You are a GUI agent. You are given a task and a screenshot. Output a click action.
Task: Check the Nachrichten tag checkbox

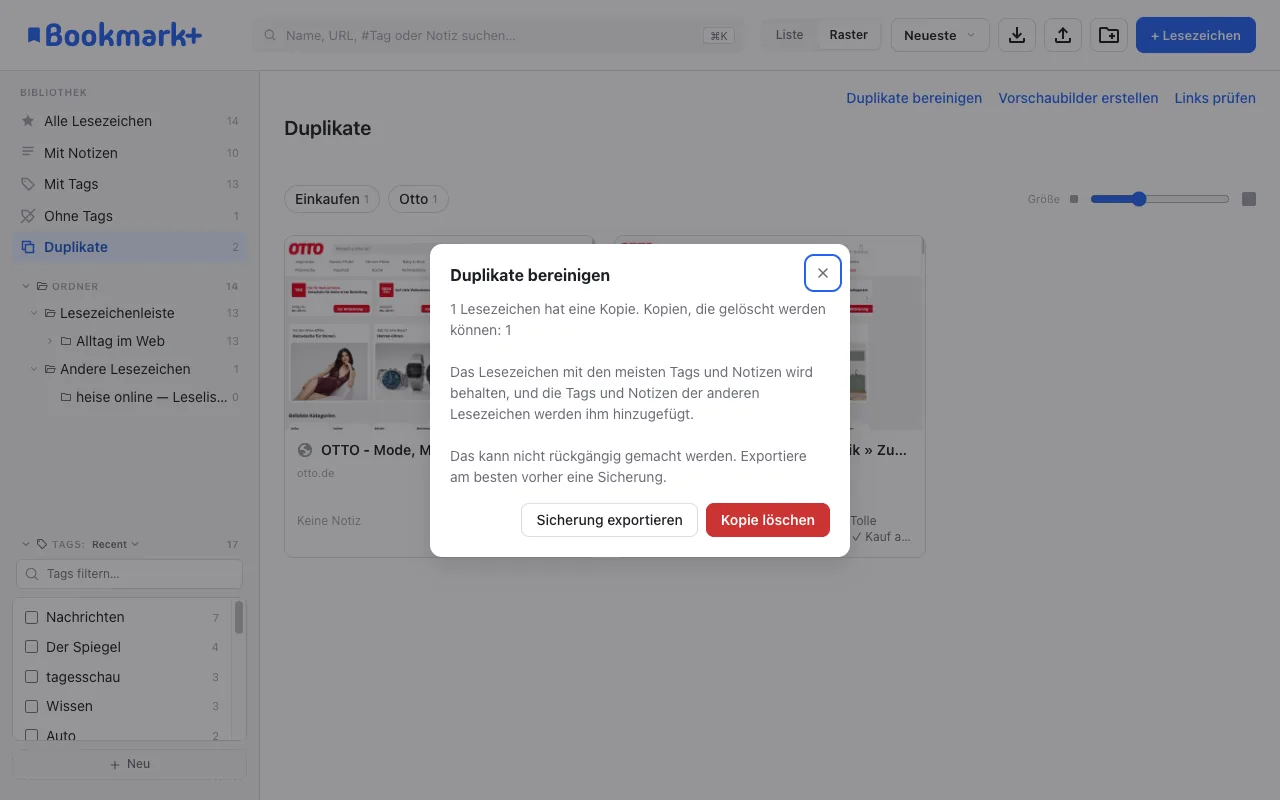point(31,617)
